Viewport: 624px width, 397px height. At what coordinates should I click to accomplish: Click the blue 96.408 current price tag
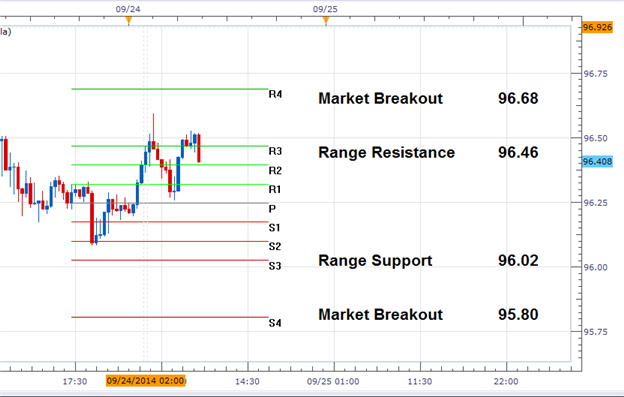click(x=597, y=162)
